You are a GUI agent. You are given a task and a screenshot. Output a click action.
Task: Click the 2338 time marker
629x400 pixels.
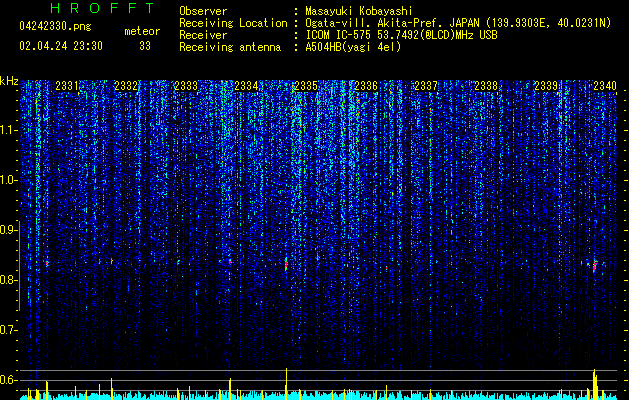[x=486, y=86]
